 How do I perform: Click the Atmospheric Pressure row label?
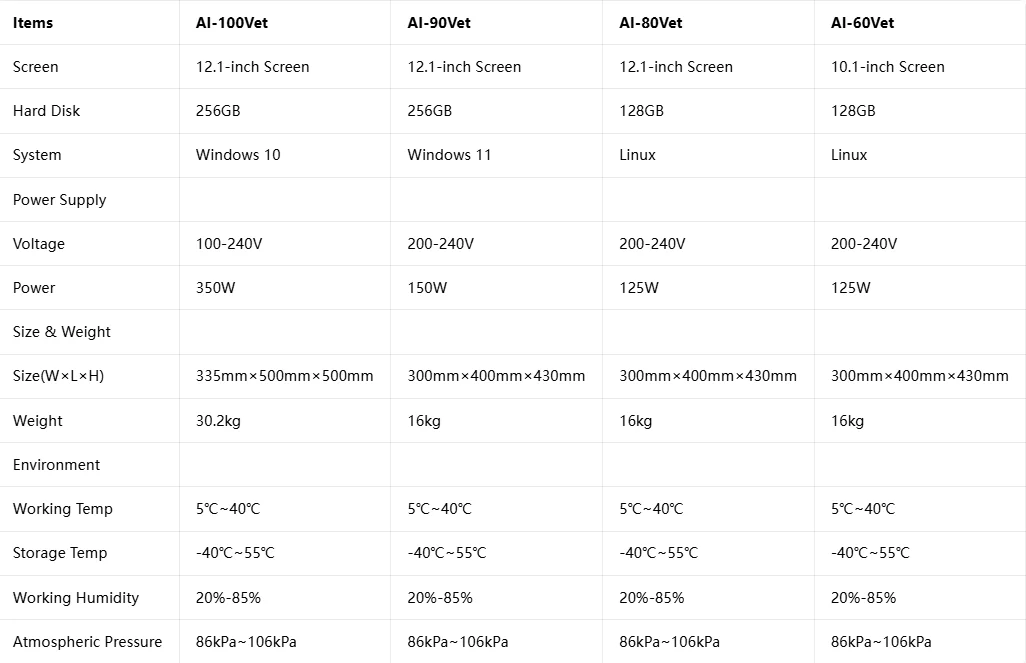tap(87, 642)
